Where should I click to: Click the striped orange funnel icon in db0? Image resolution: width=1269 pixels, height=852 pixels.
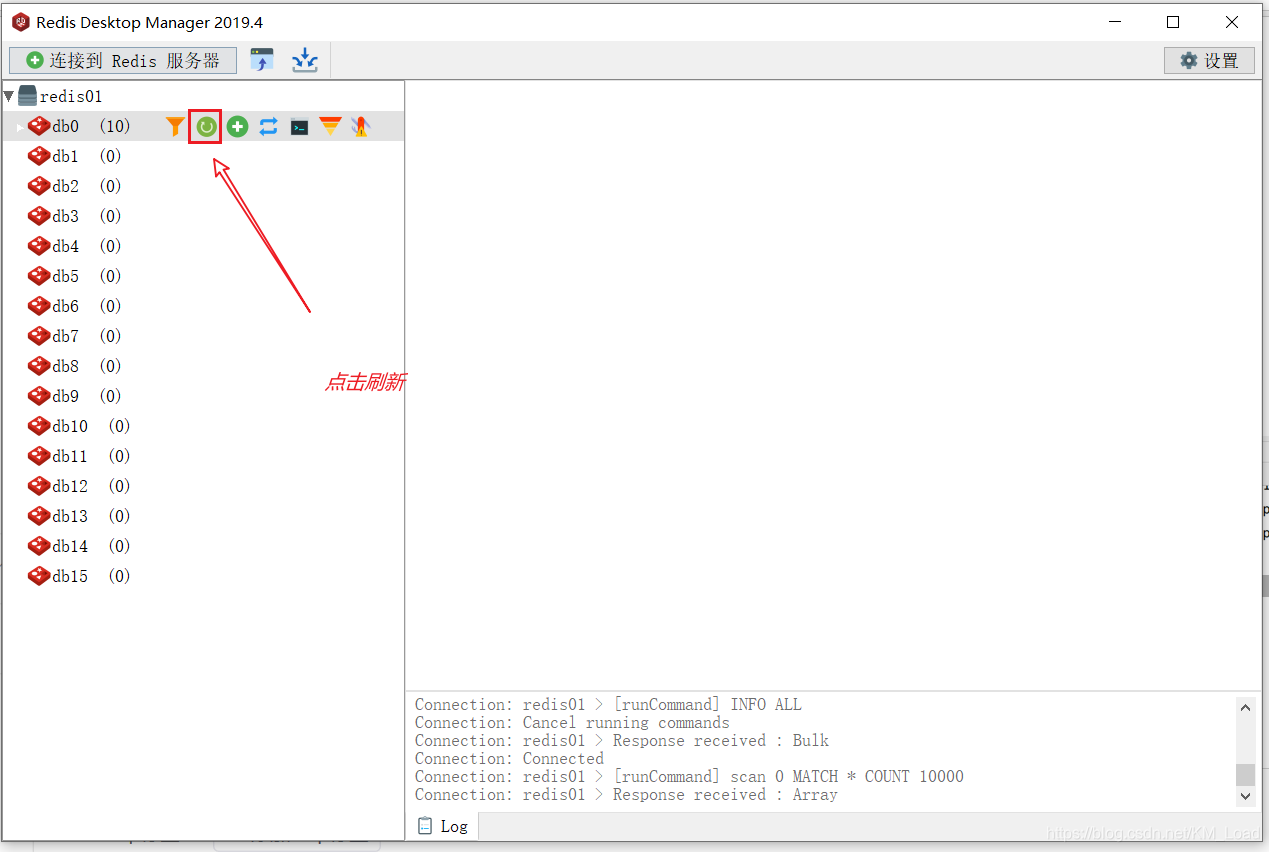click(x=330, y=126)
